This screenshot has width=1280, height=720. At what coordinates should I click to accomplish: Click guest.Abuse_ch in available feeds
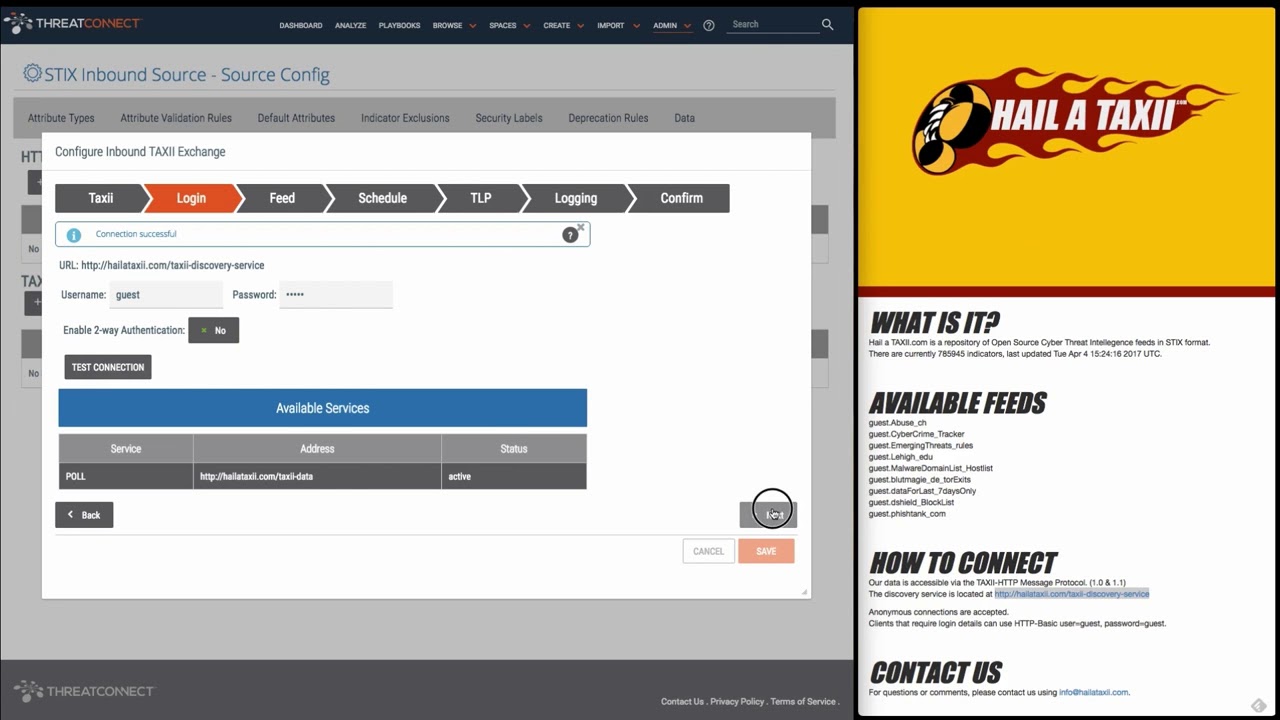pyautogui.click(x=897, y=423)
